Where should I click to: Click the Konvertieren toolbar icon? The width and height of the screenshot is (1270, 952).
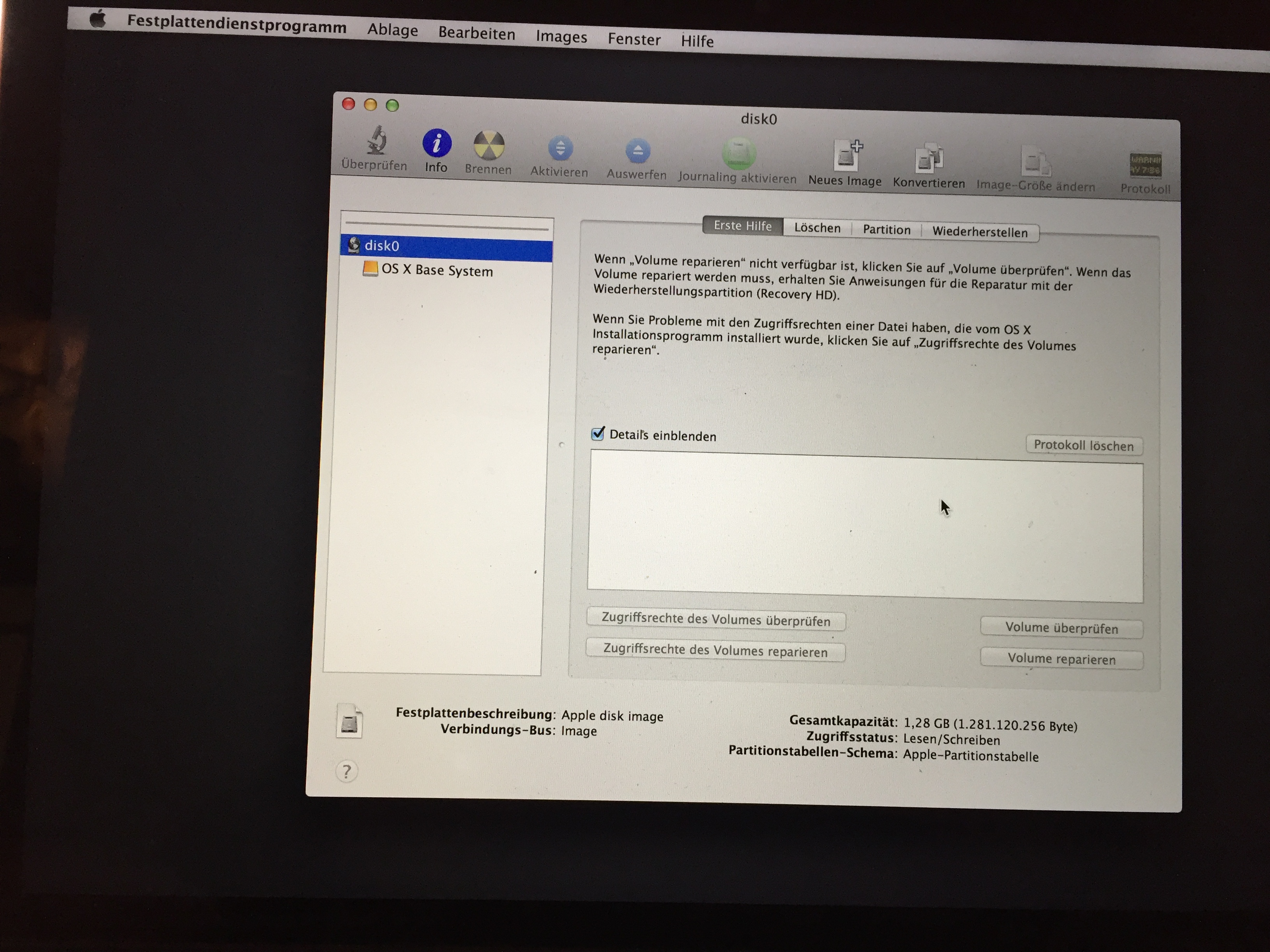[x=930, y=159]
